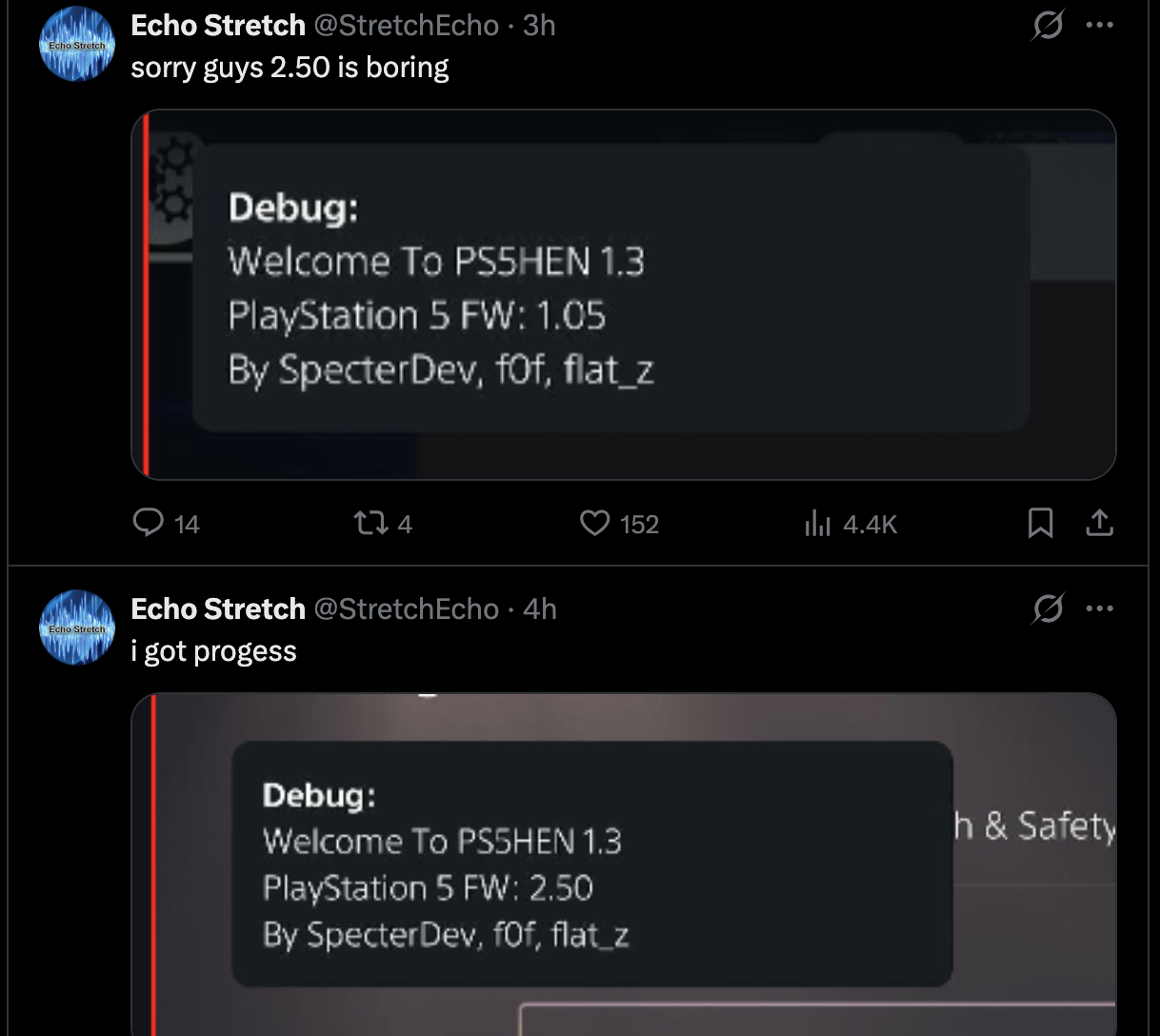Enlarge the FW 2.50 debug screenshot
The height and width of the screenshot is (1036, 1160).
point(624,865)
